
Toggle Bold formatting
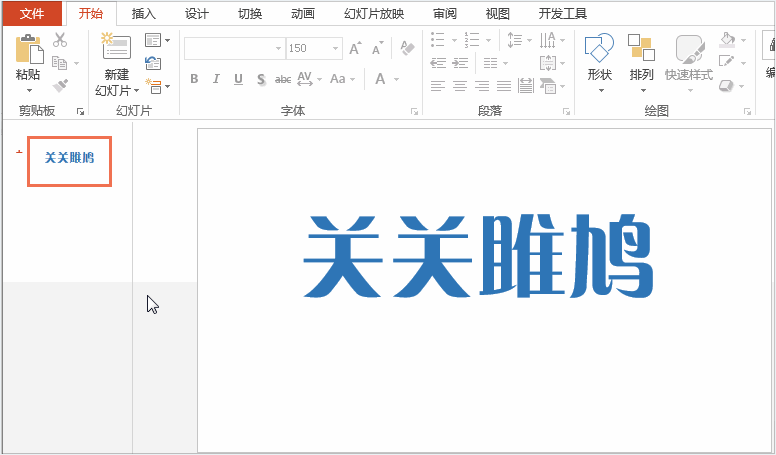click(x=194, y=79)
